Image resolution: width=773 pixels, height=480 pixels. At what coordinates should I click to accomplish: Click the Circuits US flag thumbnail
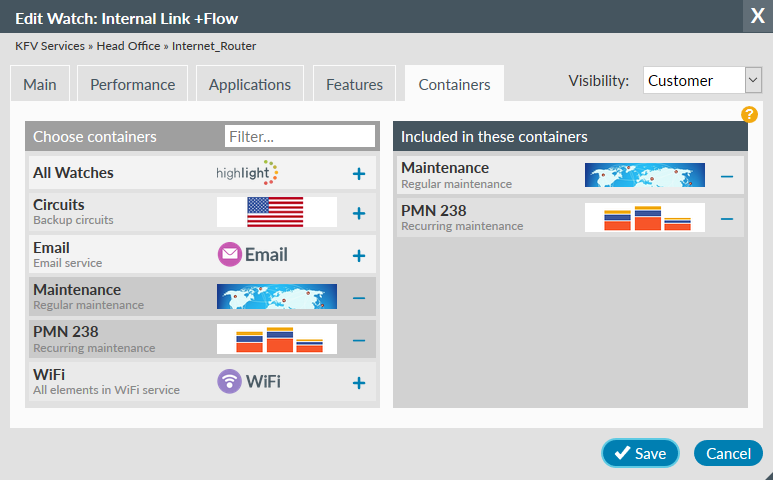[276, 212]
